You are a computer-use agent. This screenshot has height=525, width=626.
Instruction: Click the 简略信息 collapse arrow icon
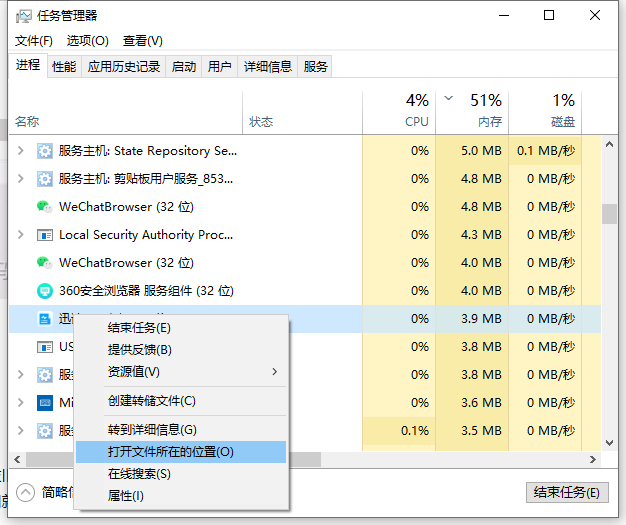tap(25, 492)
